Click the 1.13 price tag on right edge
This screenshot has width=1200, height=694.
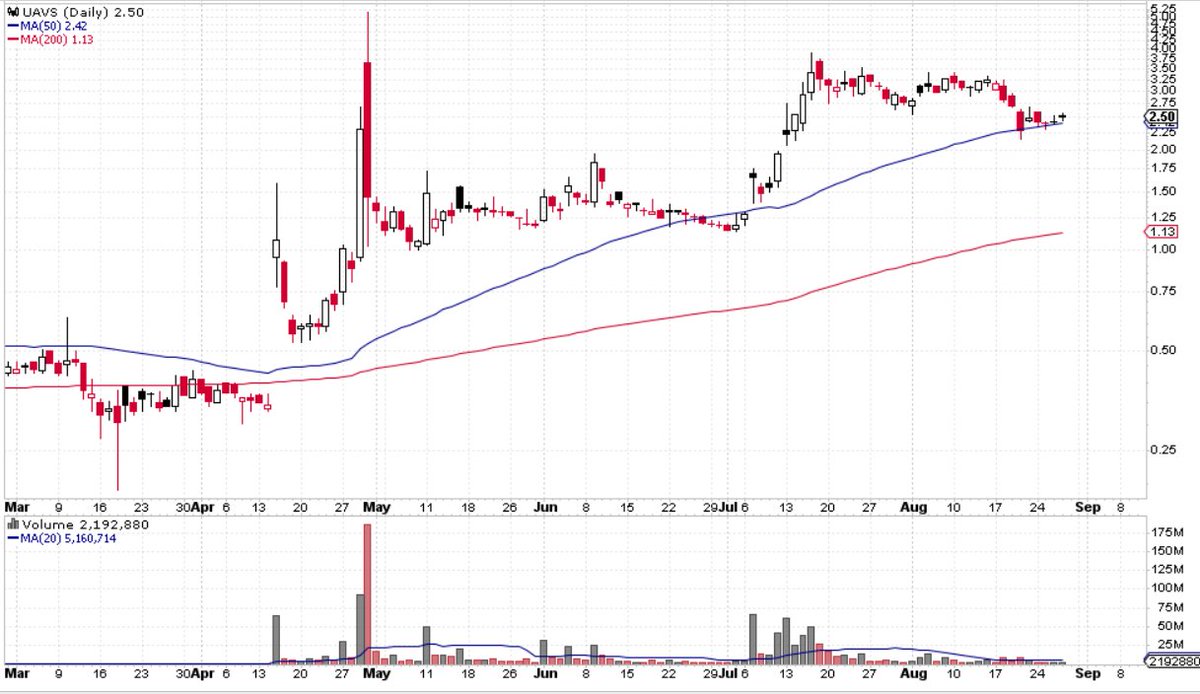pos(1163,231)
